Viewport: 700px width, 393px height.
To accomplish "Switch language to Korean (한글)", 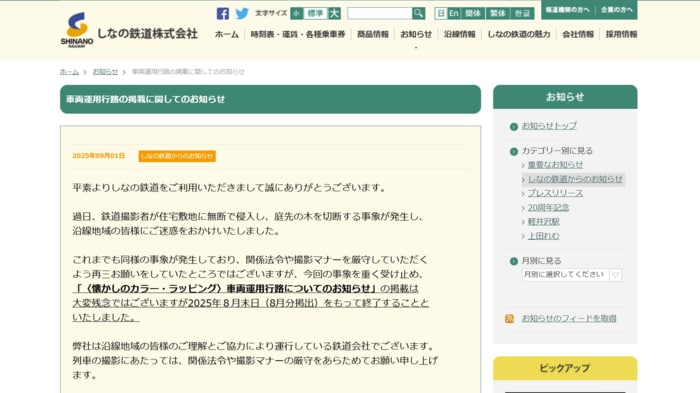I will [522, 13].
